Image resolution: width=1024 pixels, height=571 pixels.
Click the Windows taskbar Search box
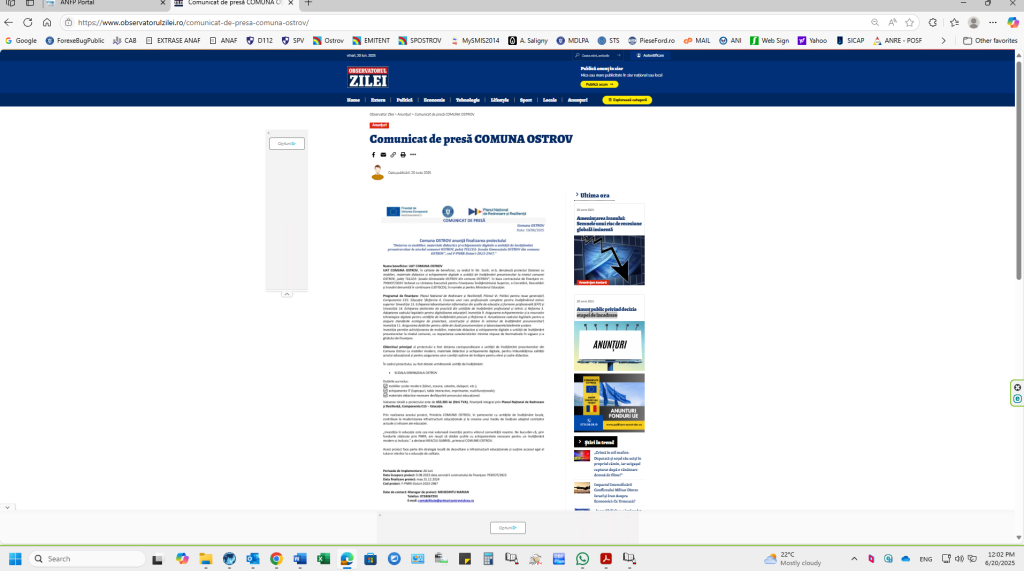(x=88, y=559)
